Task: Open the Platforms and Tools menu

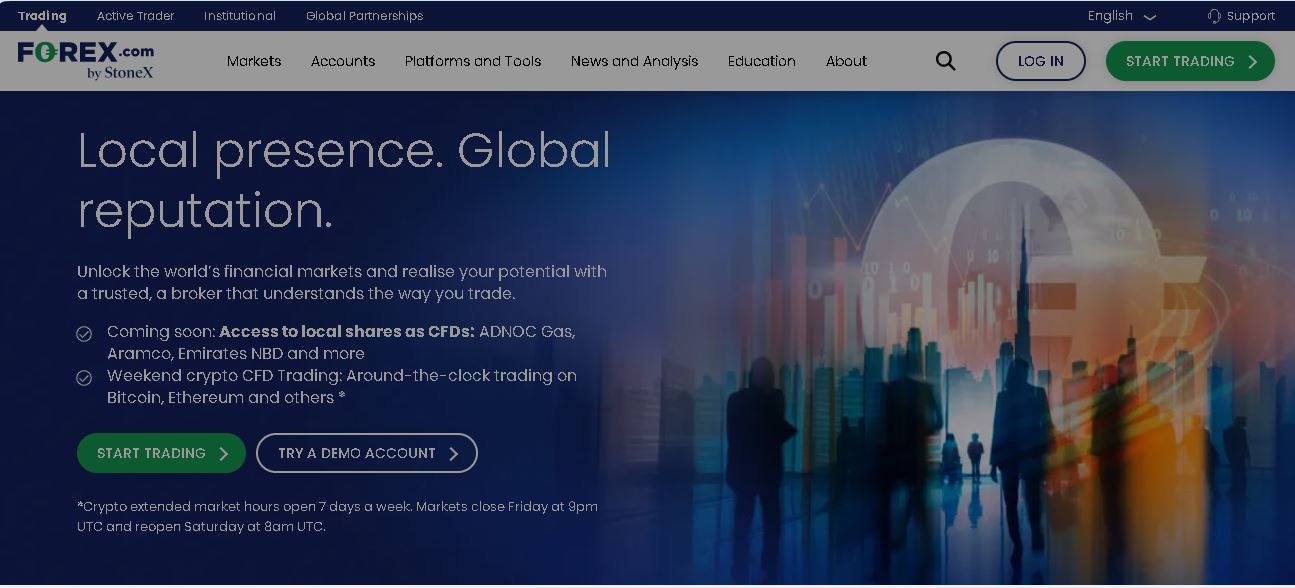Action: tap(473, 61)
